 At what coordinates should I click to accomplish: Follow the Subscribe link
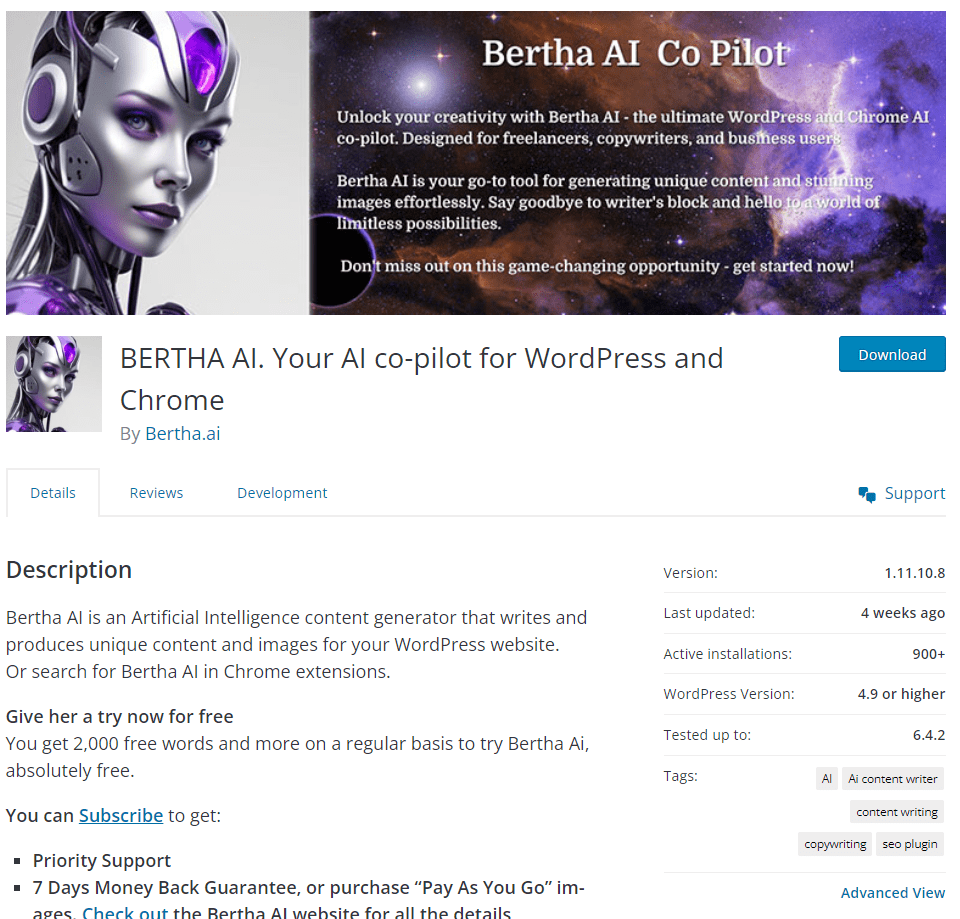121,816
